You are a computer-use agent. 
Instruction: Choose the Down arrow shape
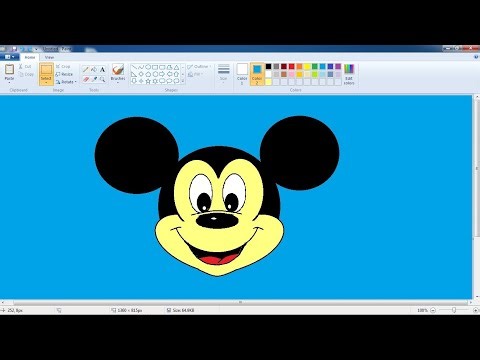134,81
